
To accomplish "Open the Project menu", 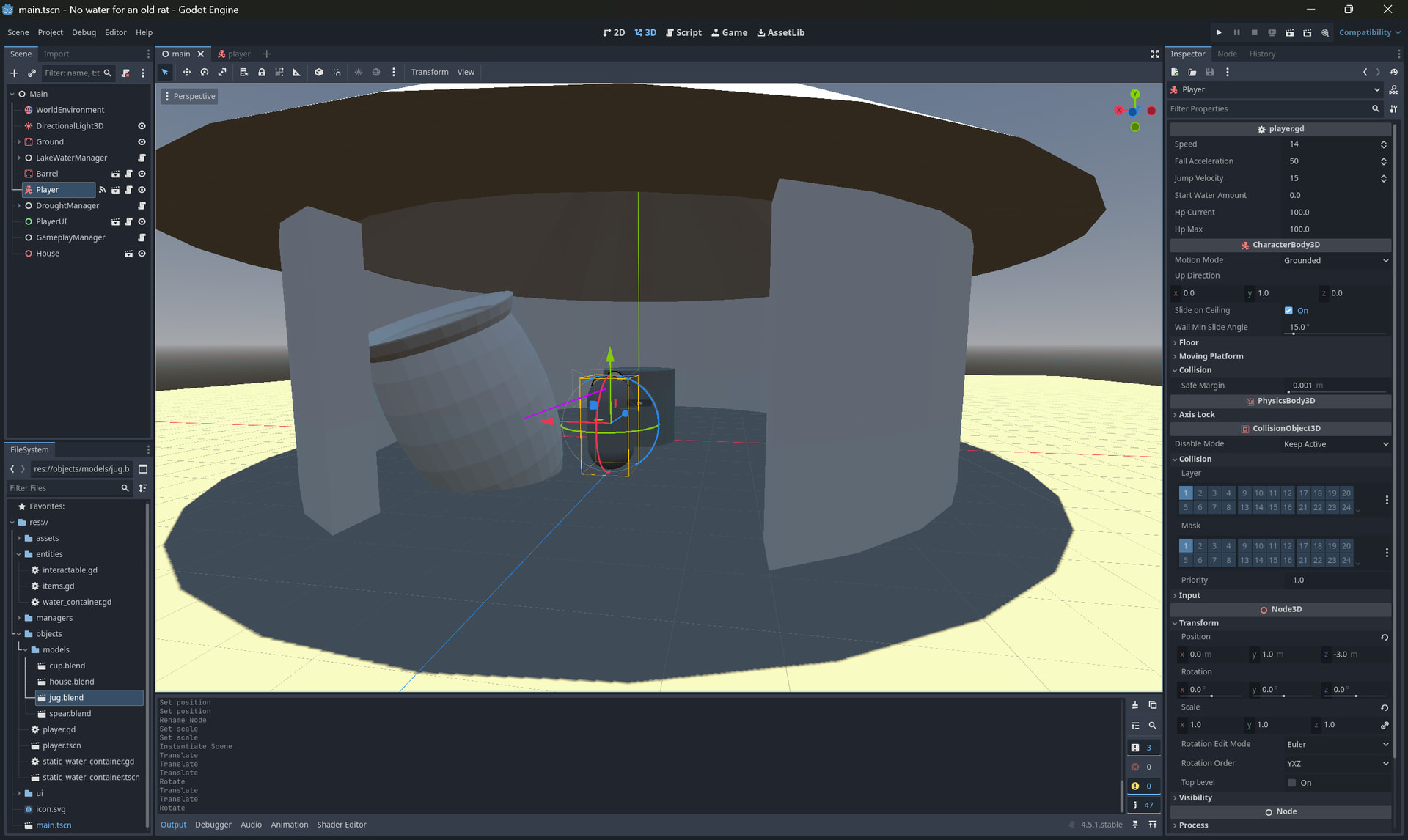I will tap(50, 32).
